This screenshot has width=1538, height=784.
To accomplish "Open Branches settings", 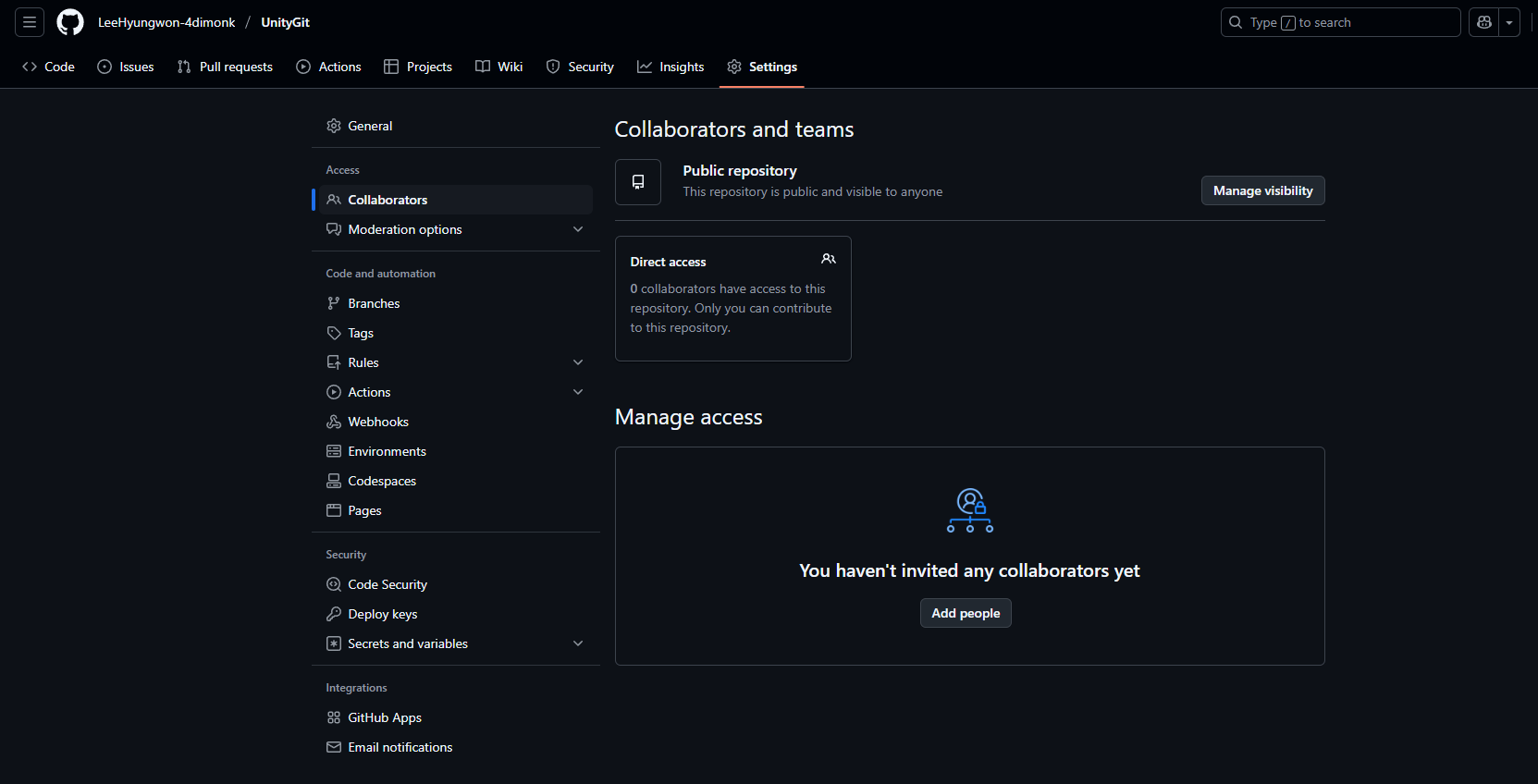I will (x=456, y=303).
